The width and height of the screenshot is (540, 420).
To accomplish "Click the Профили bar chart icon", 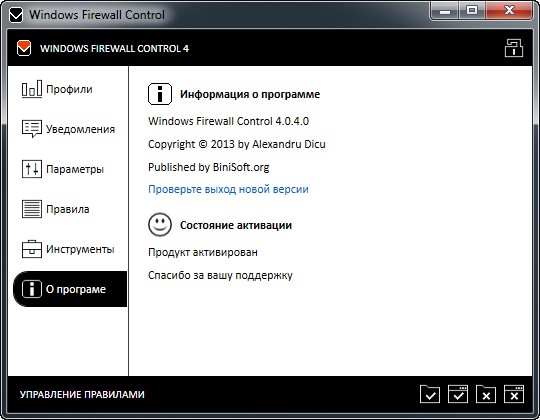I will (x=32, y=89).
